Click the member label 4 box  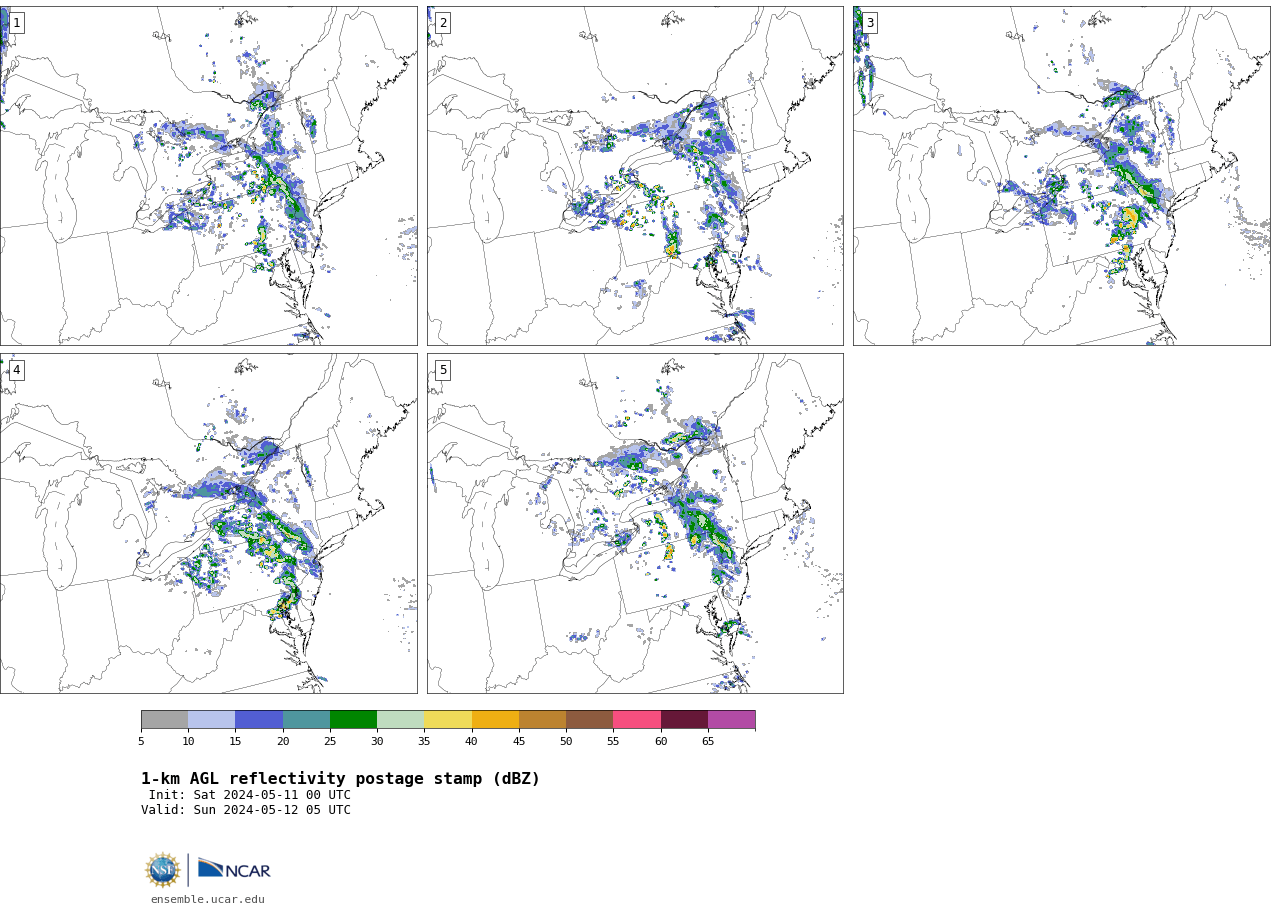coord(16,370)
